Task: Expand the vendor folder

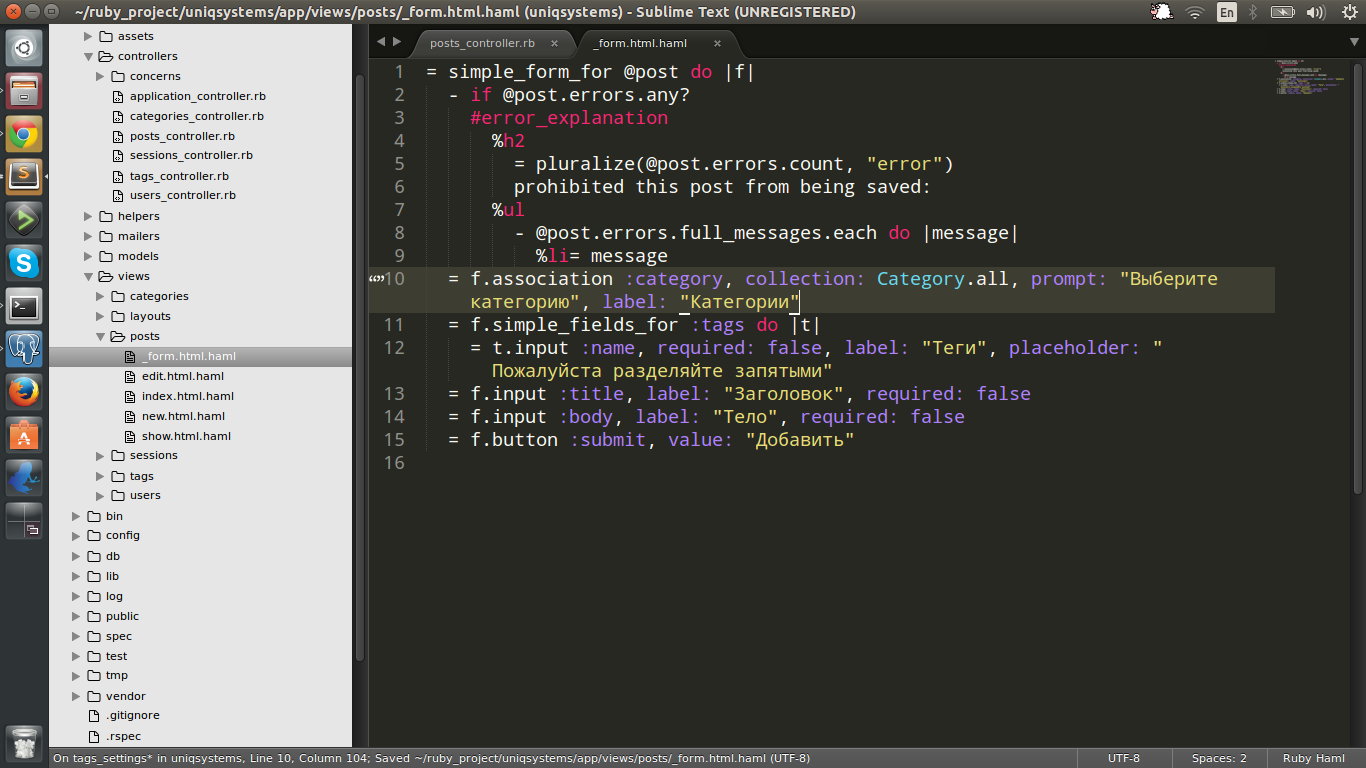Action: click(77, 696)
